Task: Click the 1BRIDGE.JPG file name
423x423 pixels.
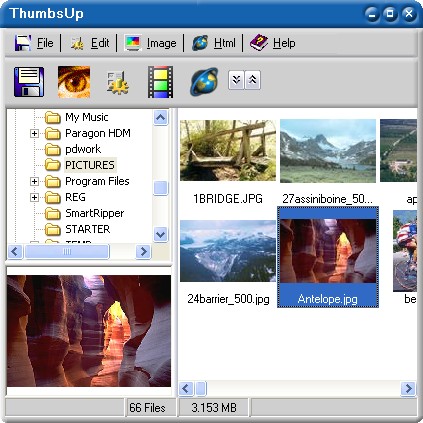Action: click(228, 199)
